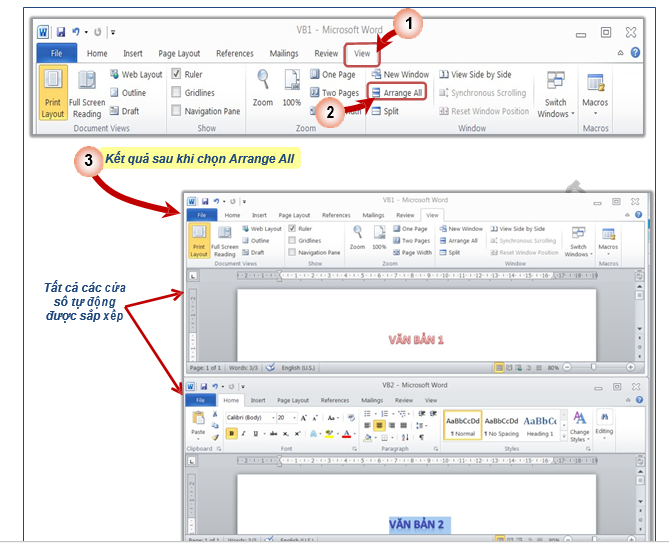Switch to Page Layout tab in topmost window
This screenshot has width=669, height=543.
pyautogui.click(x=179, y=54)
